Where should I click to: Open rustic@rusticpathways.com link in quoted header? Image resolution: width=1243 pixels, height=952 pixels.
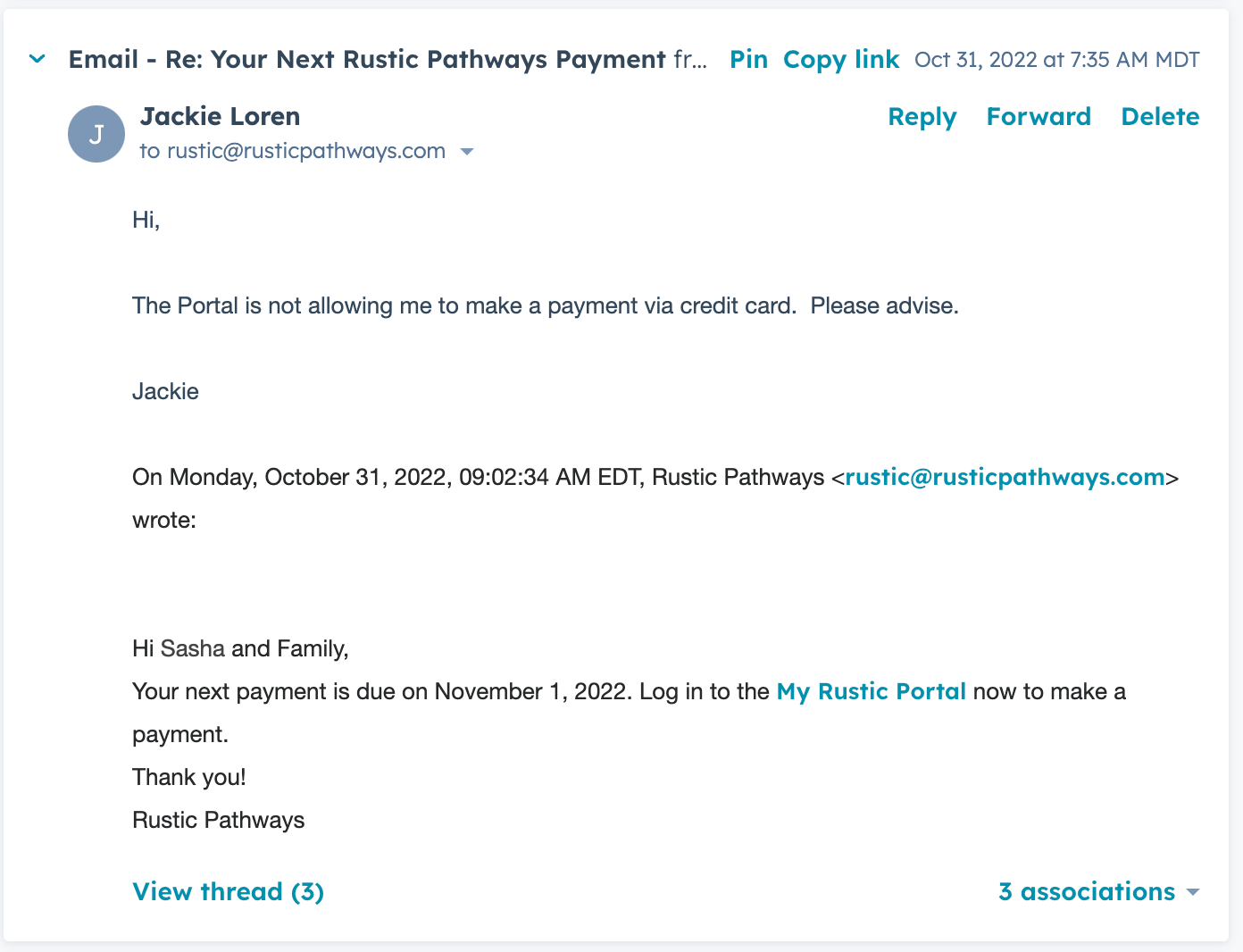[x=1005, y=478]
